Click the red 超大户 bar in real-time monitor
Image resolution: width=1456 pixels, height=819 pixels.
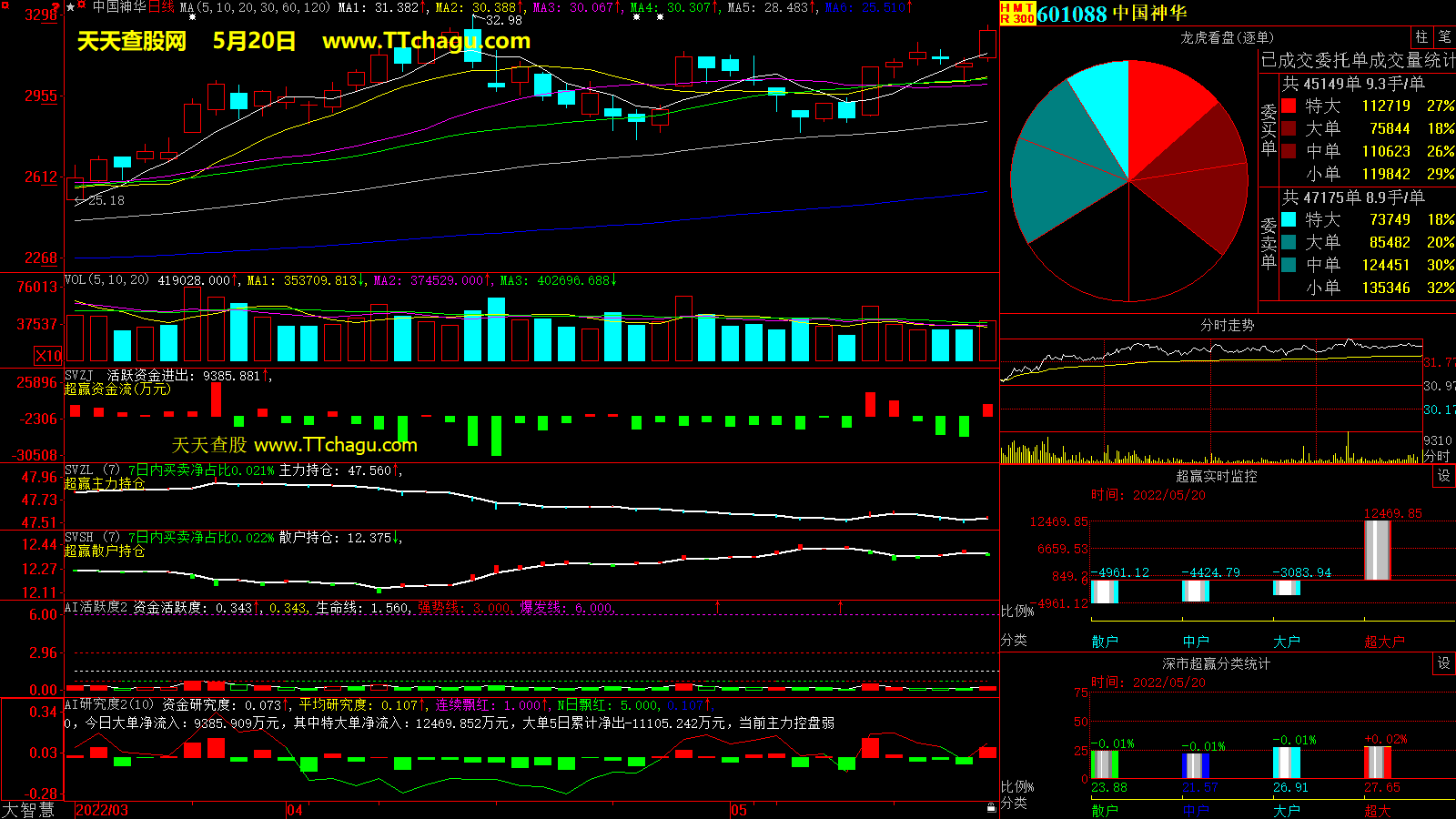(1378, 550)
